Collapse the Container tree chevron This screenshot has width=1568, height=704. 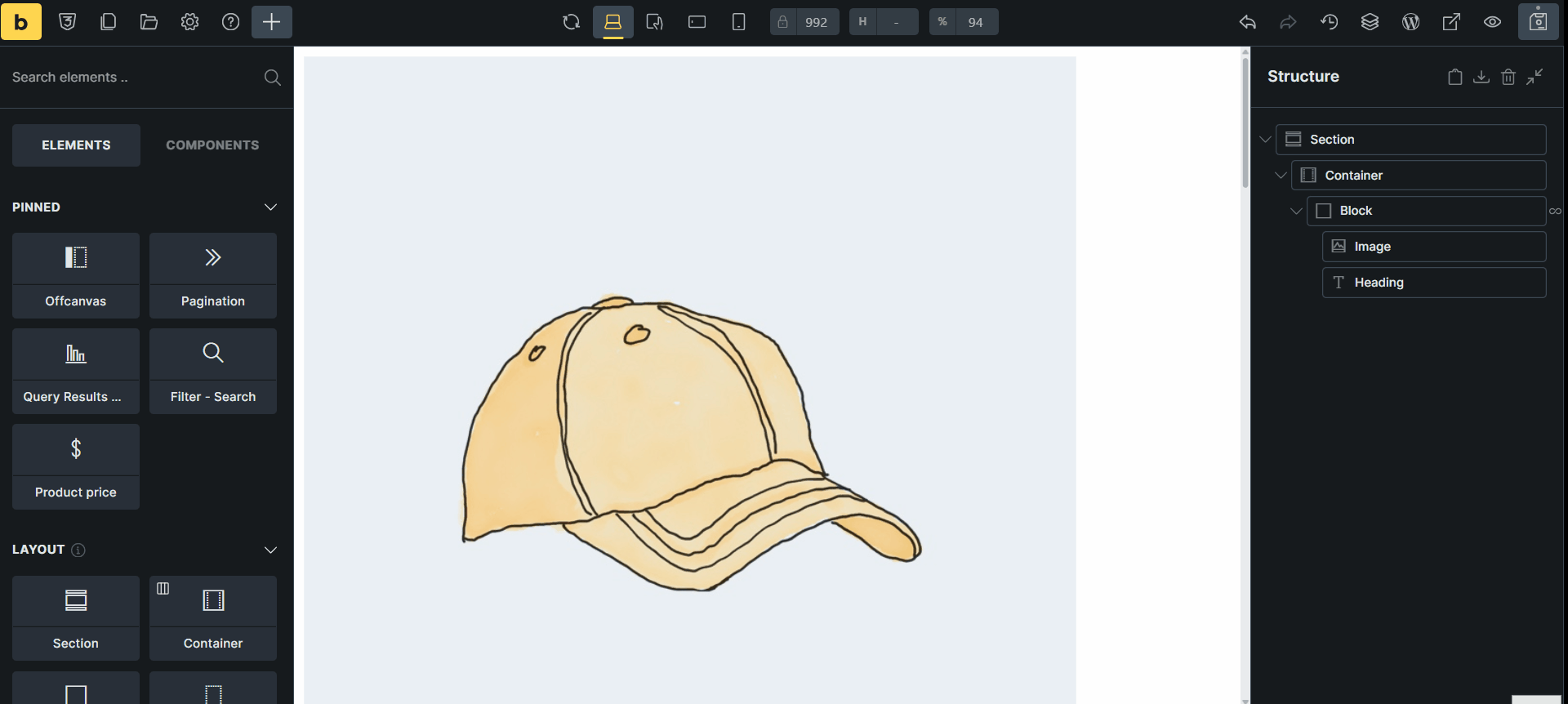click(1281, 176)
